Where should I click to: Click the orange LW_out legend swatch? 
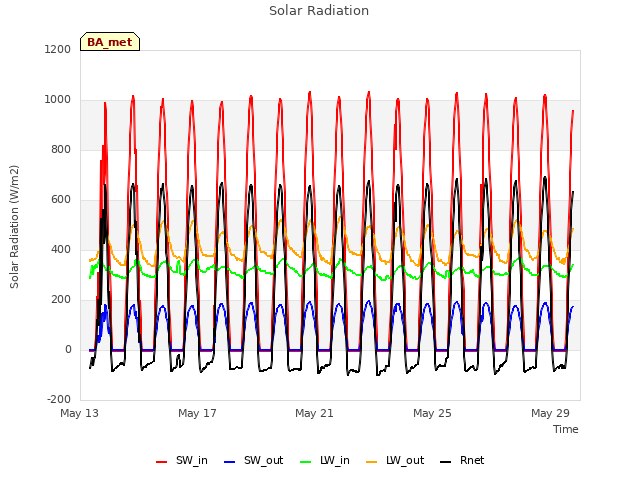click(371, 462)
